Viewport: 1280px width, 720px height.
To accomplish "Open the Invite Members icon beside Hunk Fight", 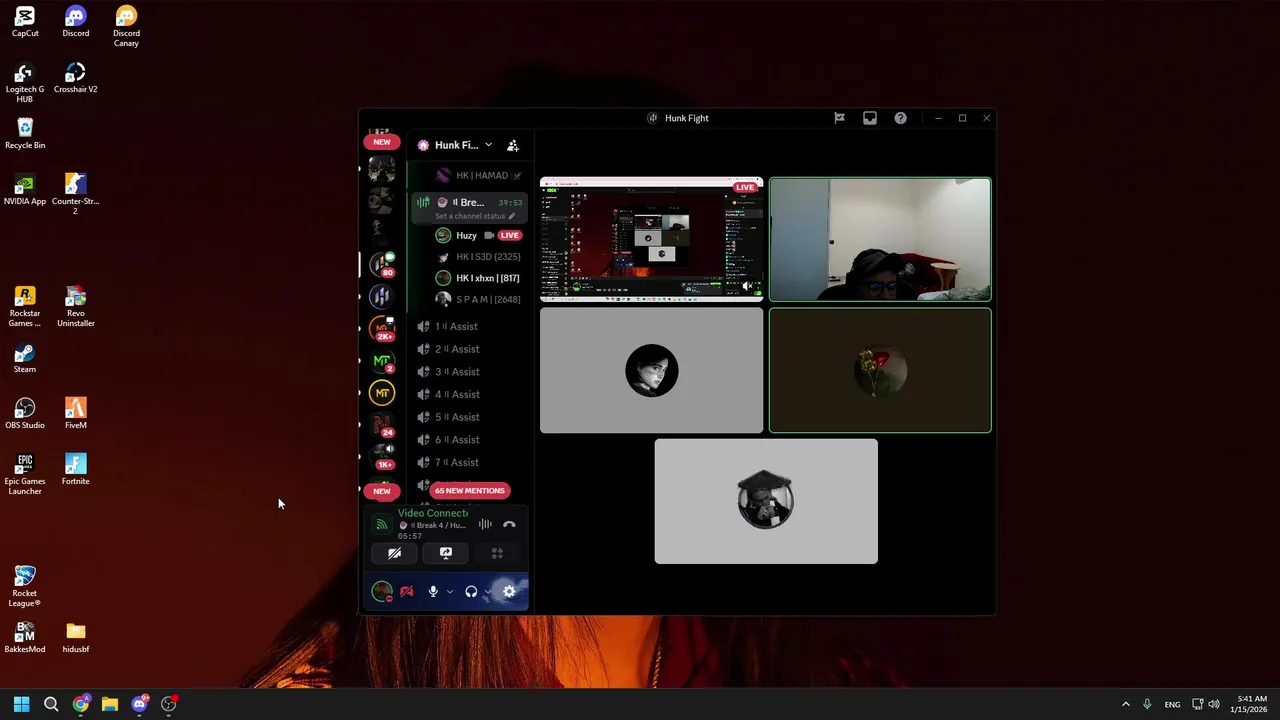I will point(512,145).
